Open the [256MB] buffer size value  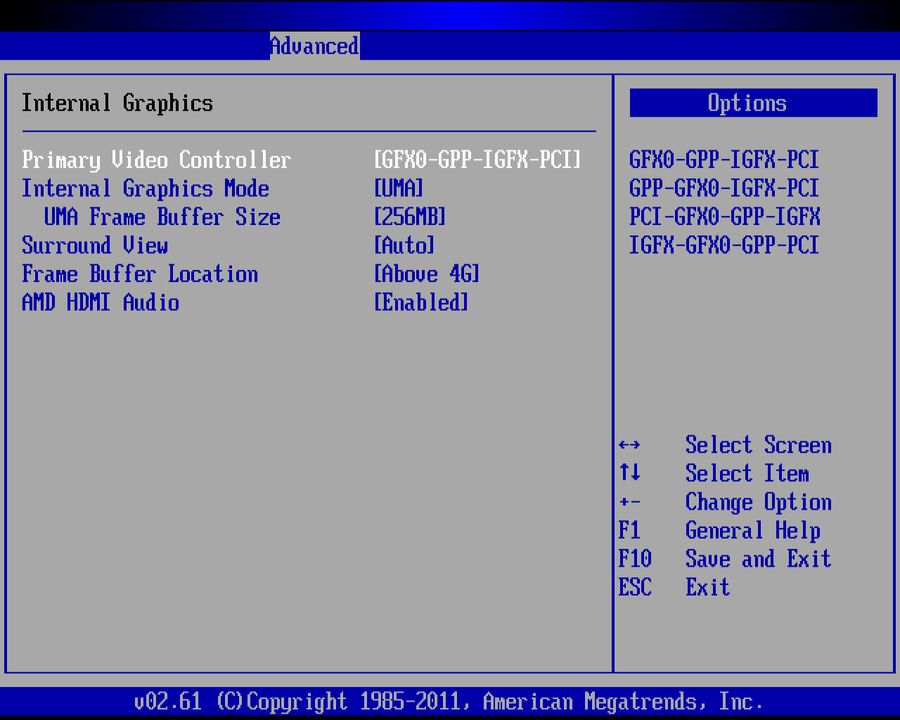pos(409,217)
